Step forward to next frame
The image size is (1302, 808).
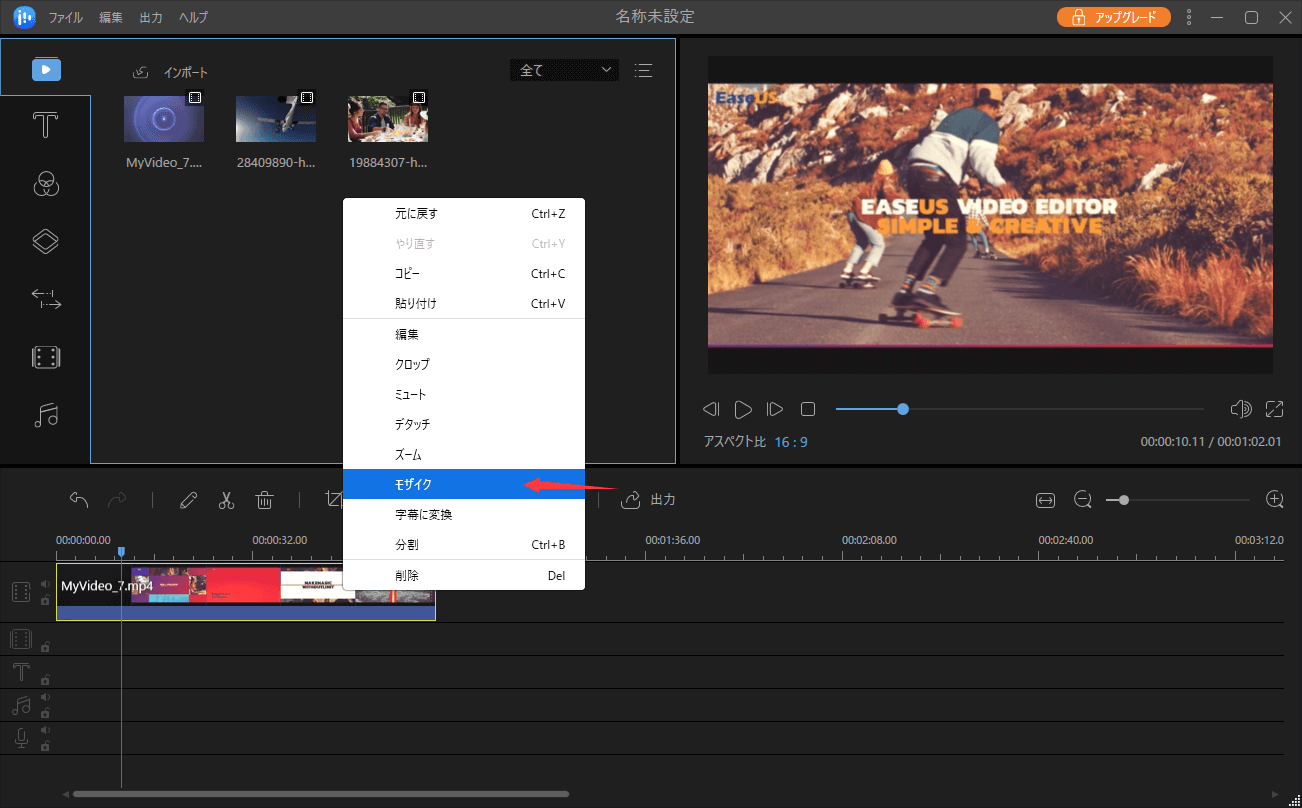point(775,409)
